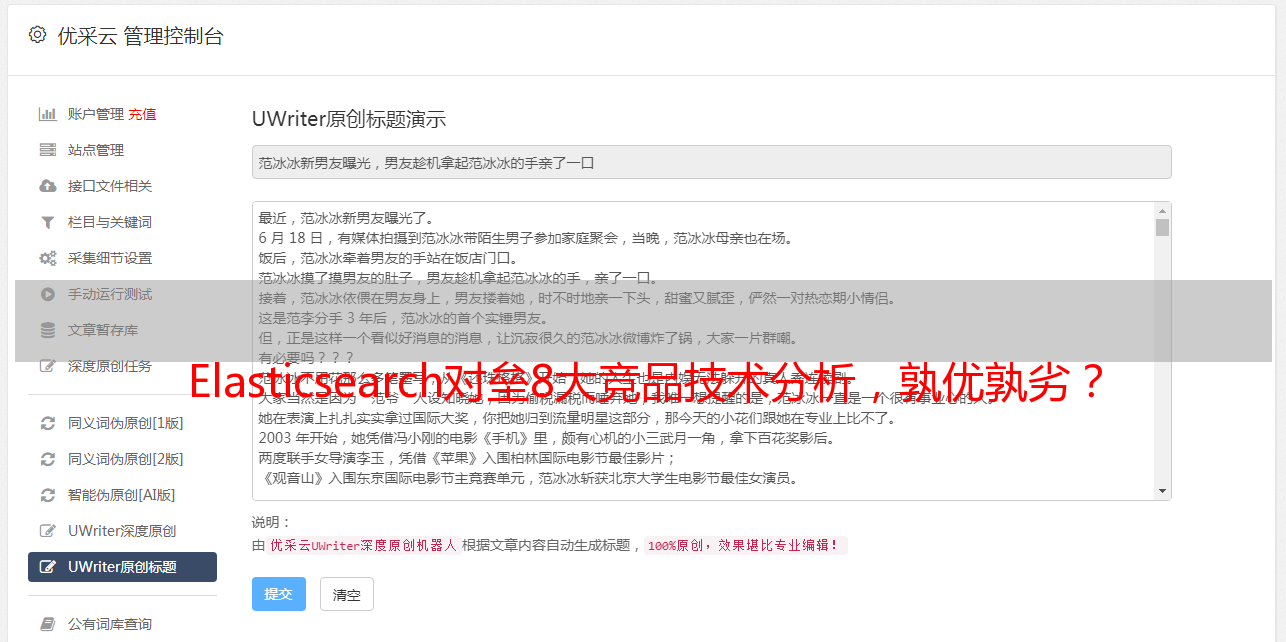Click the play circle icon for 手动运行测试

[47, 294]
